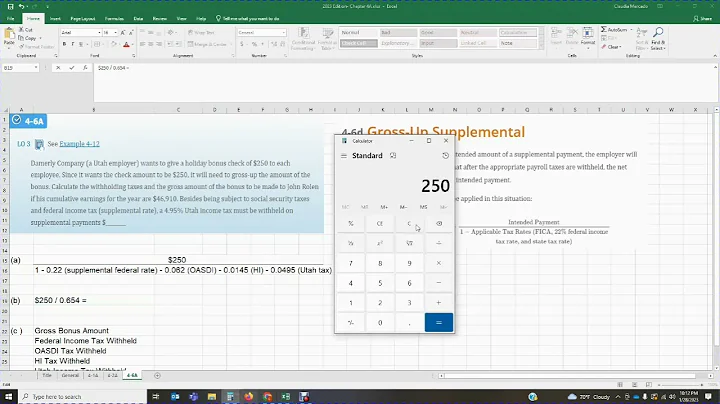Switch to the Formulas tab

[x=114, y=19]
